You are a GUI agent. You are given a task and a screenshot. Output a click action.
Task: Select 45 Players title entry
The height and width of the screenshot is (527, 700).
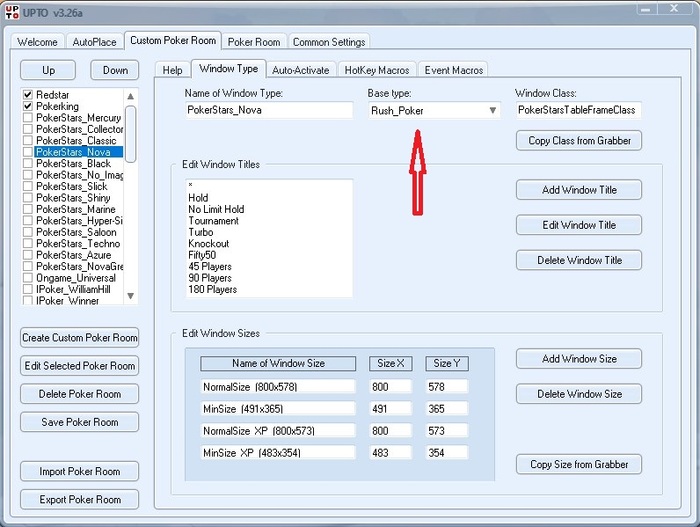(x=210, y=267)
